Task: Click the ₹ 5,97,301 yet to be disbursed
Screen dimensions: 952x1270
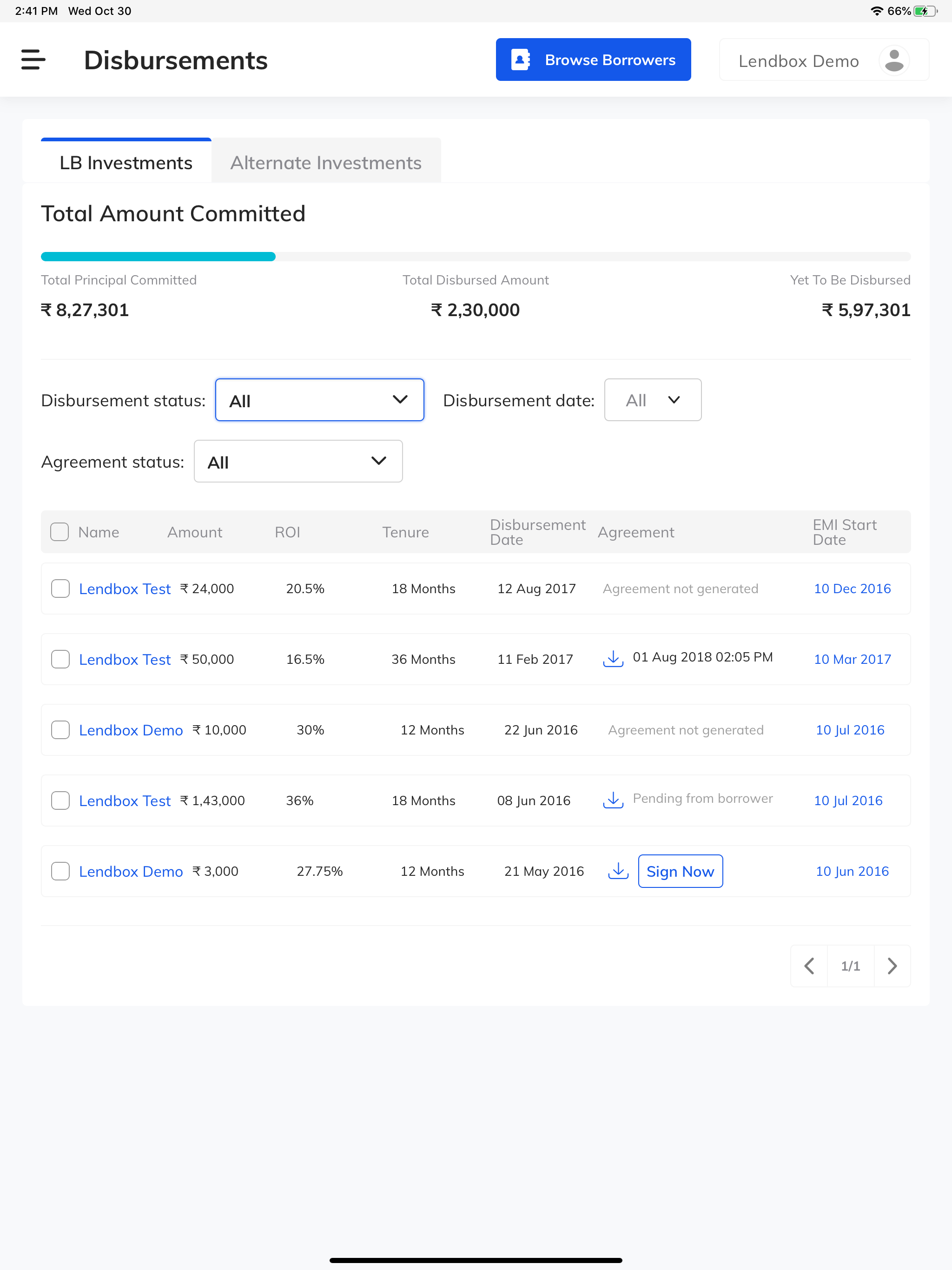Action: [866, 310]
